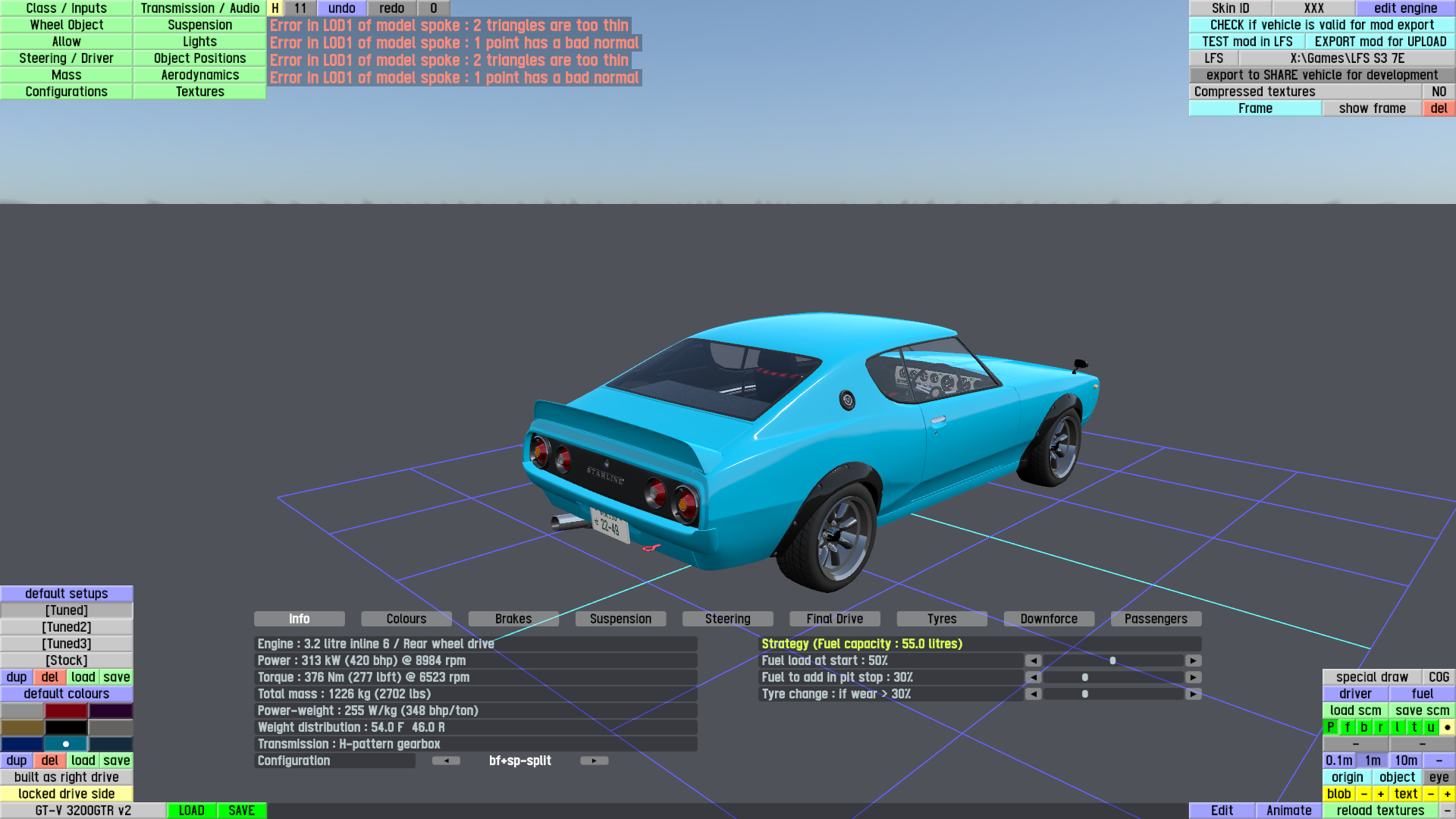Click the green SAVE button
The height and width of the screenshot is (819, 1456).
241,811
